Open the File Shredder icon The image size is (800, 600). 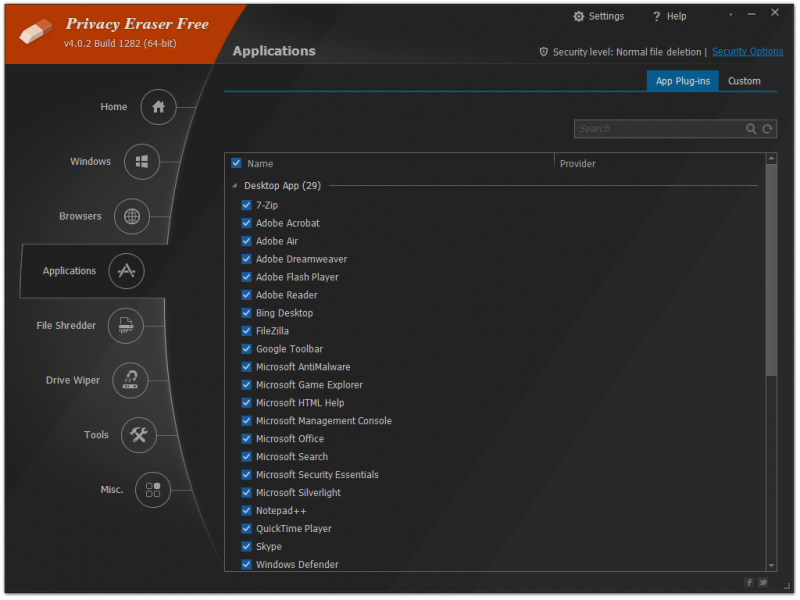(126, 326)
